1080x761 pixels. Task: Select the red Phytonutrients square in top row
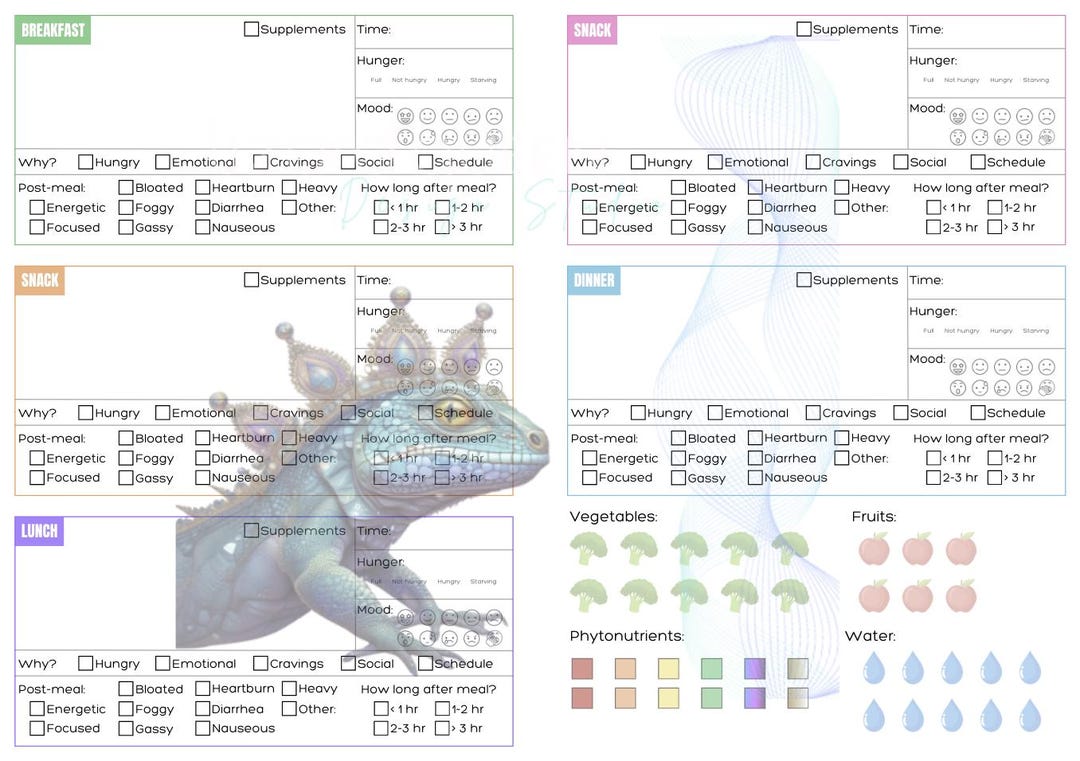[x=582, y=669]
